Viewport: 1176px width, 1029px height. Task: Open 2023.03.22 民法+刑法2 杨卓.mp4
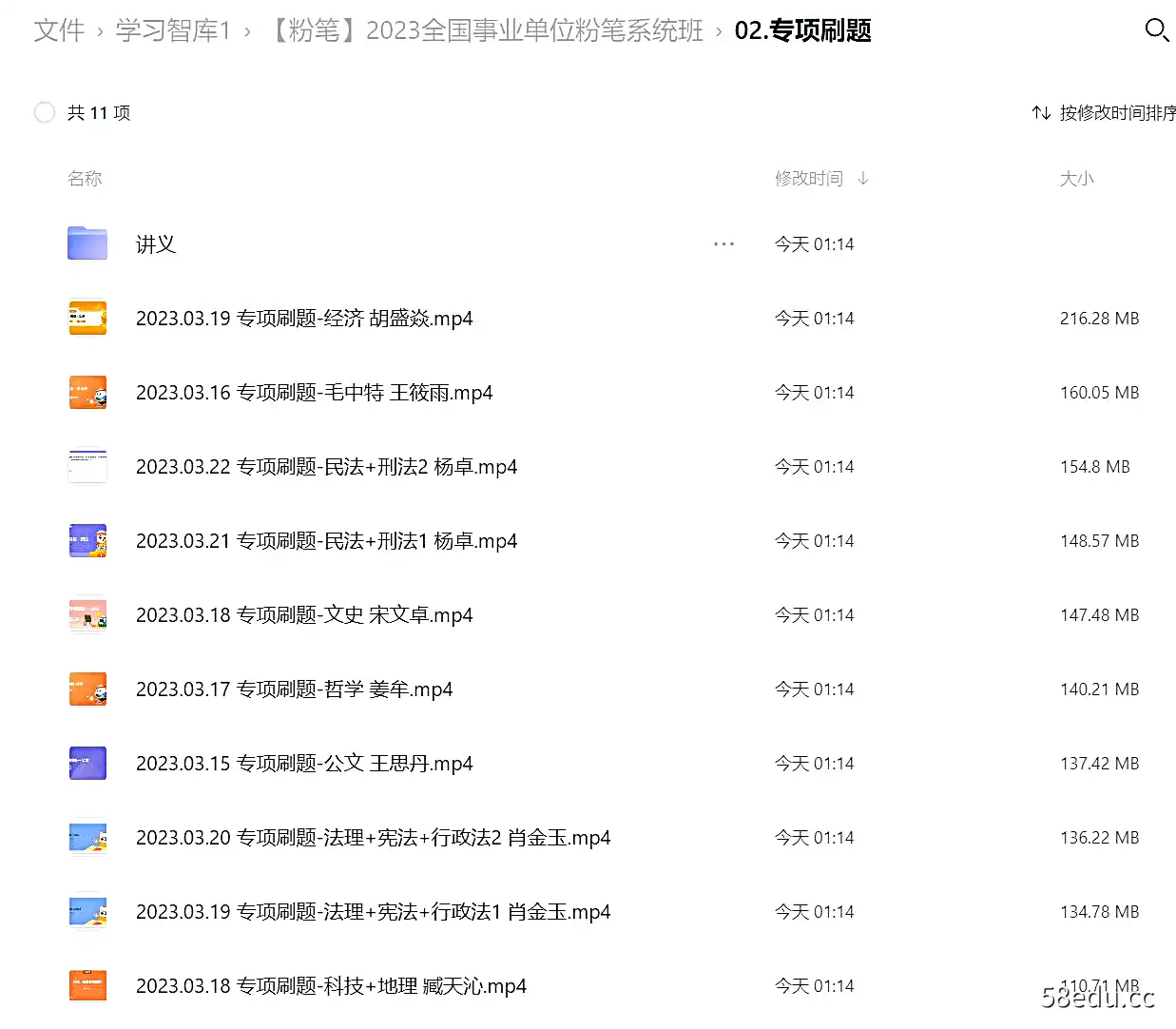tap(326, 467)
